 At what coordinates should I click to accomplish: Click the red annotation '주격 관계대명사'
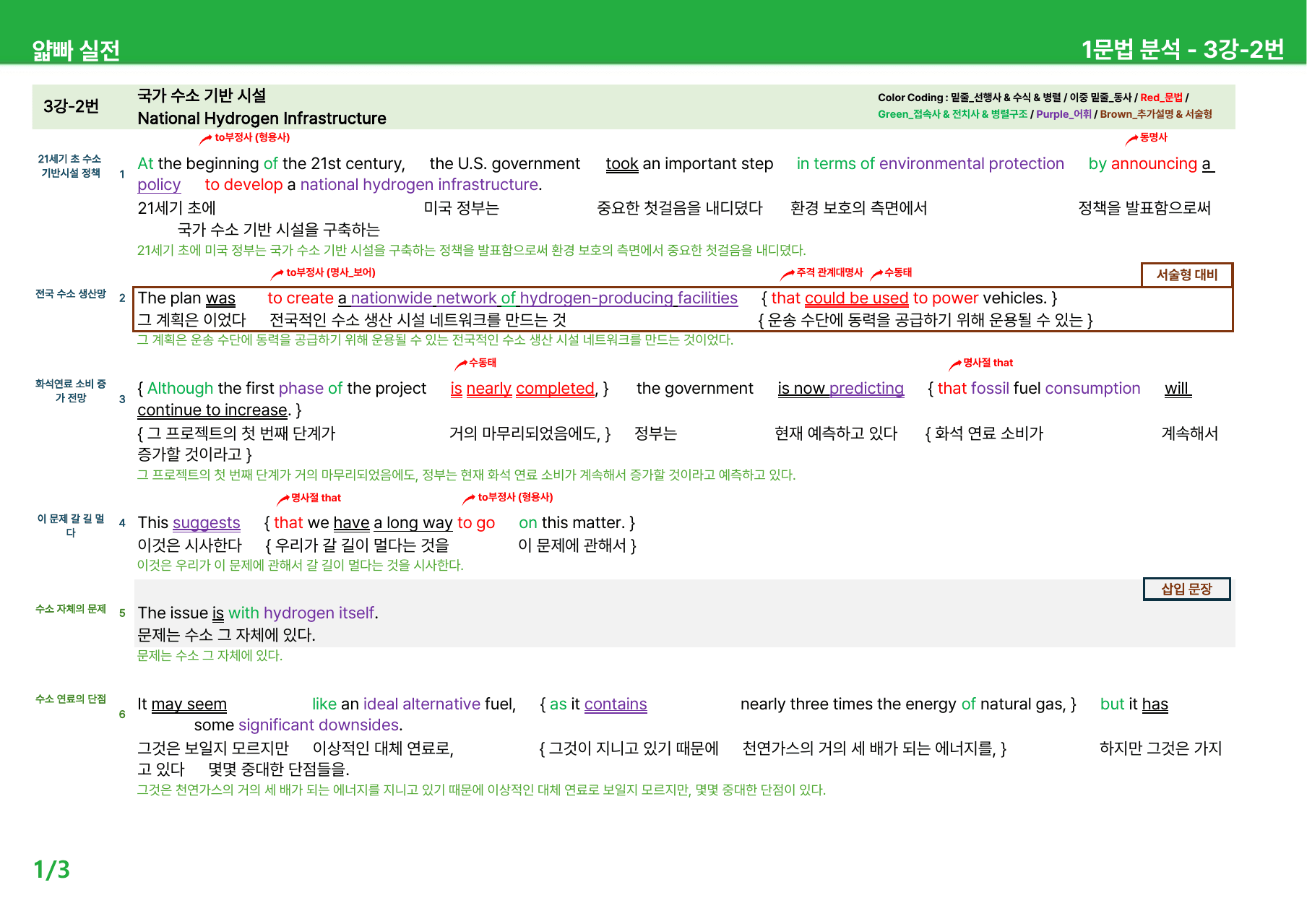click(829, 272)
